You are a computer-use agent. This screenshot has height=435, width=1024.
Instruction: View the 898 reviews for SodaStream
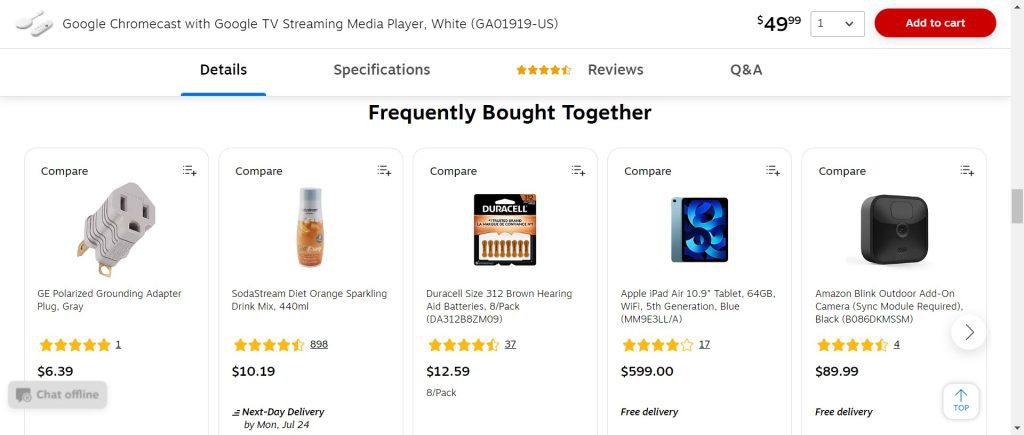tap(319, 344)
